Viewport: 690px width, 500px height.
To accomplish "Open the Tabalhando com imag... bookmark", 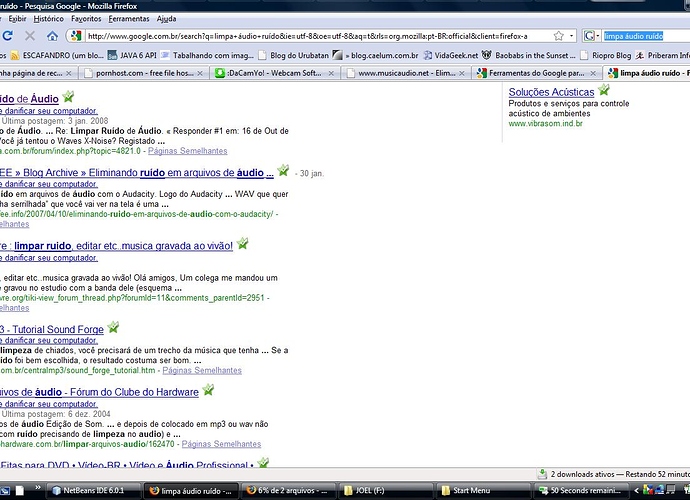I will pyautogui.click(x=207, y=55).
